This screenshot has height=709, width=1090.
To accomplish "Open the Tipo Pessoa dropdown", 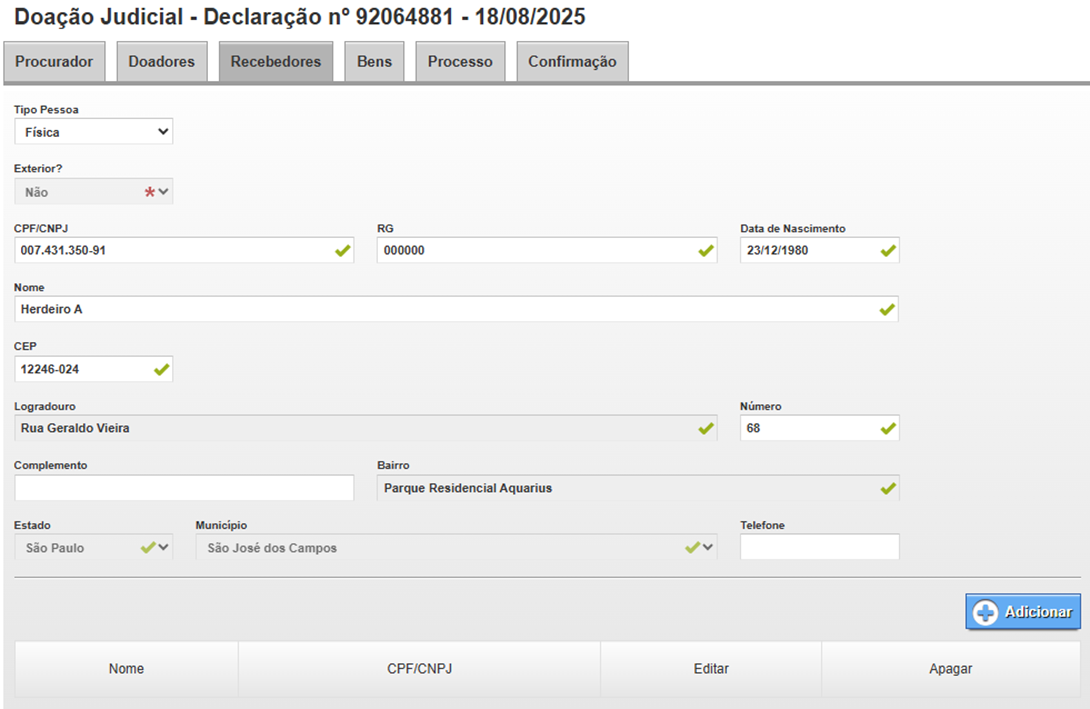I will pos(94,132).
